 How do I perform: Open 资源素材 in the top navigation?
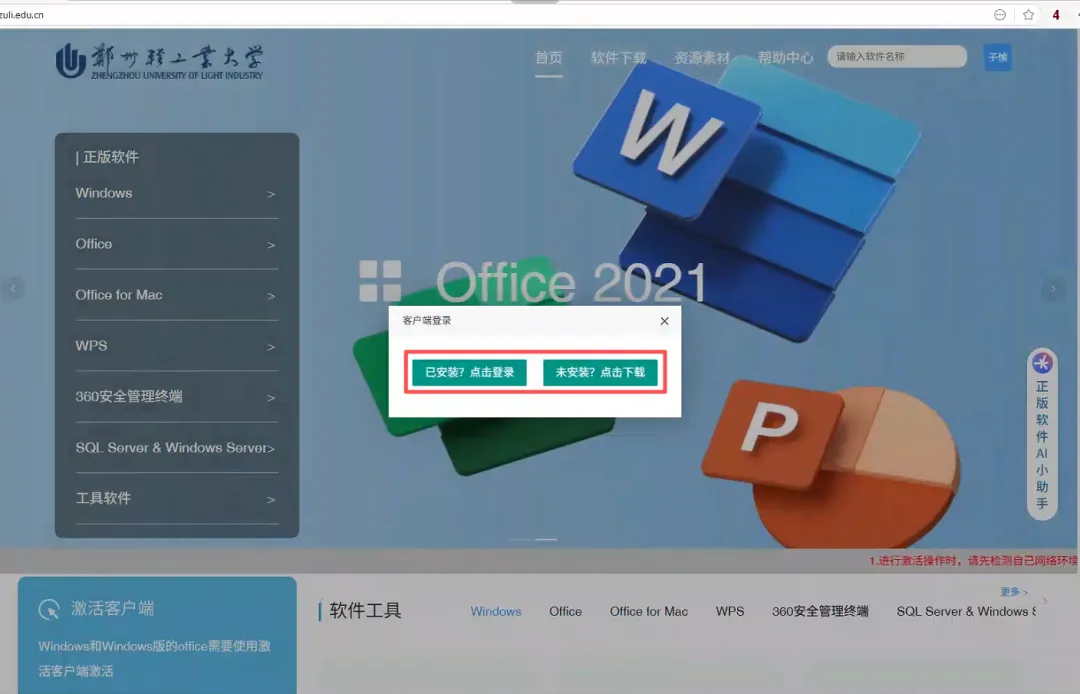tap(702, 58)
